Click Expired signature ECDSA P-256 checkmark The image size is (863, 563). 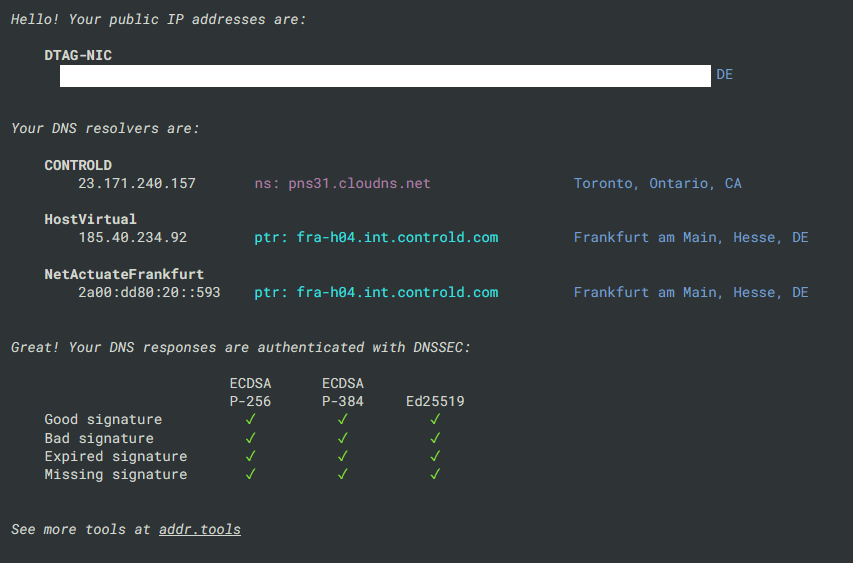[250, 456]
